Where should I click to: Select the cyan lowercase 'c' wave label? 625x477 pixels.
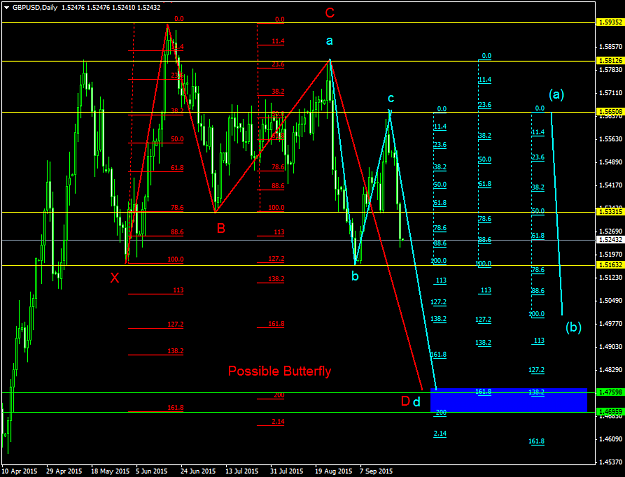pos(391,98)
